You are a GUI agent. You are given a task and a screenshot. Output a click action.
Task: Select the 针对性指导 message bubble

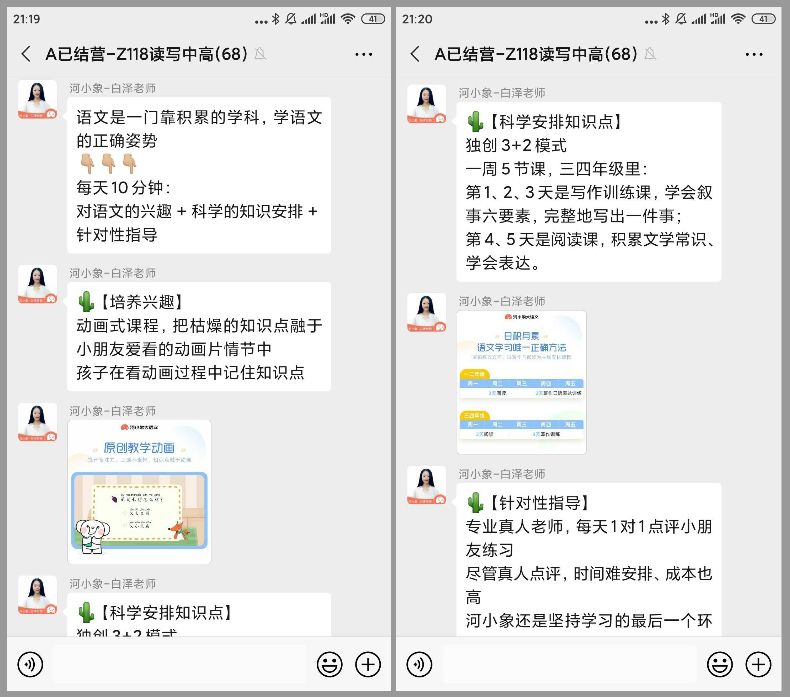point(590,560)
